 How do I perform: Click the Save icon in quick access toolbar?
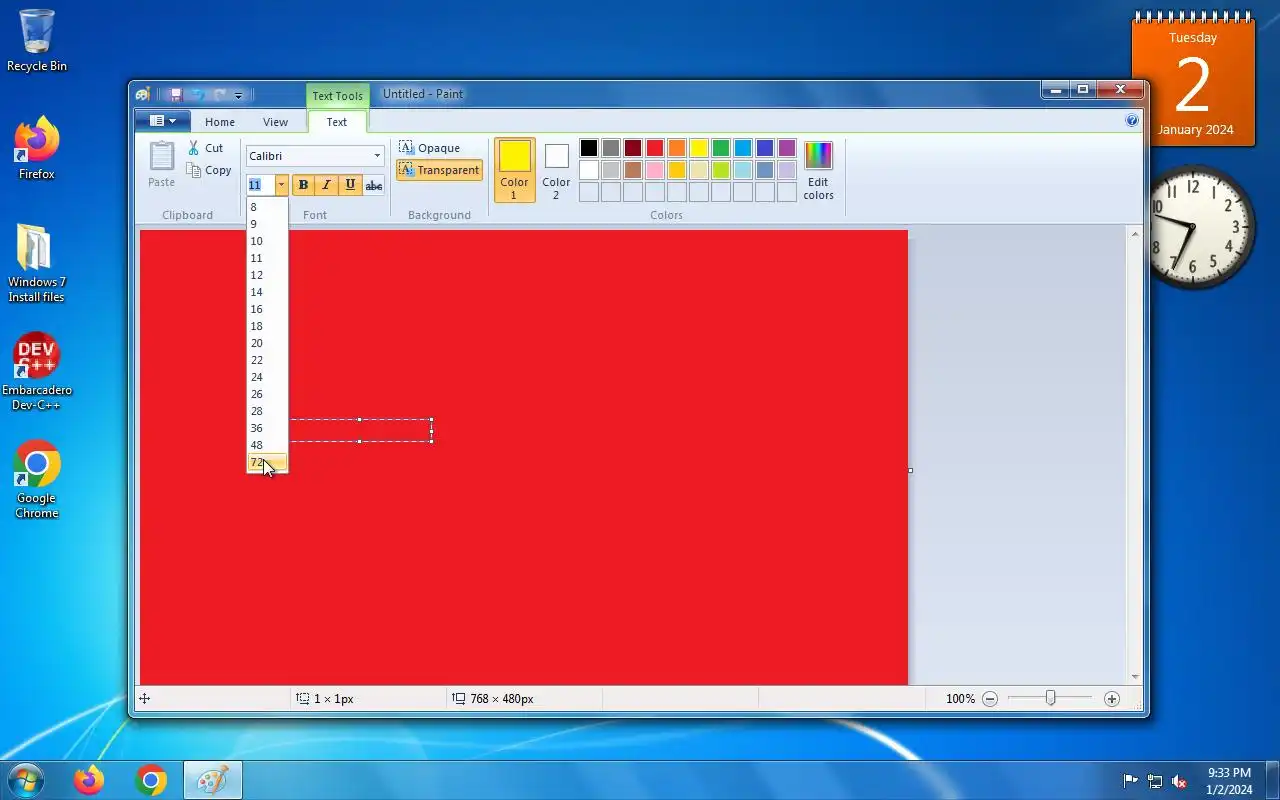[176, 95]
